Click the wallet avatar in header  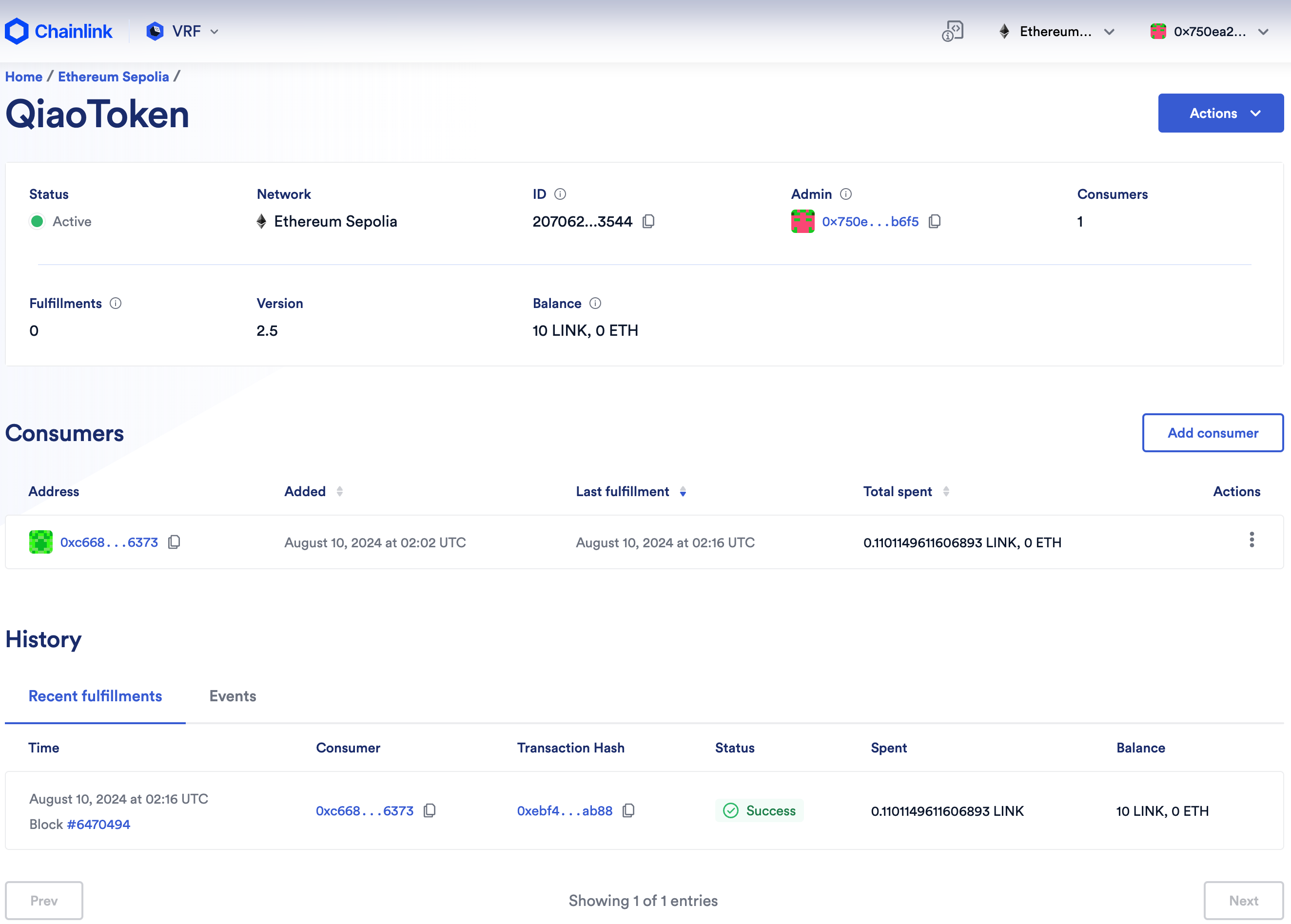1158,31
